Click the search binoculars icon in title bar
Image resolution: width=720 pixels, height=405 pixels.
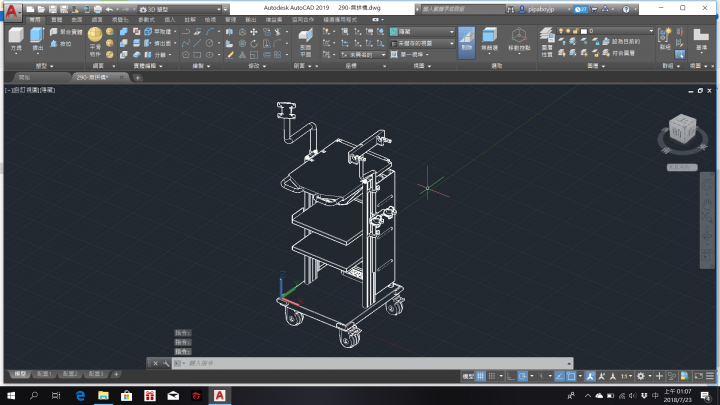pyautogui.click(x=511, y=9)
